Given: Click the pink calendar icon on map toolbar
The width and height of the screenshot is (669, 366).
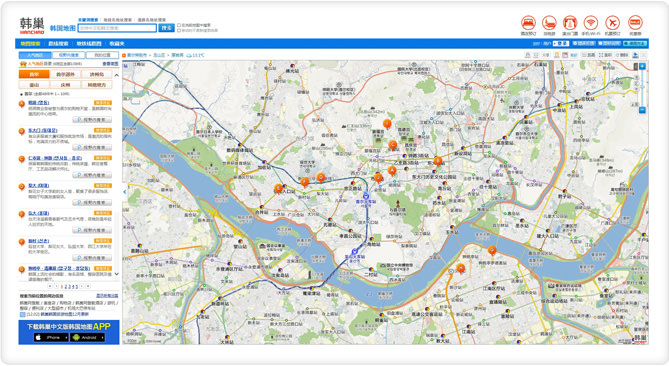Looking at the screenshot, I should tap(565, 55).
